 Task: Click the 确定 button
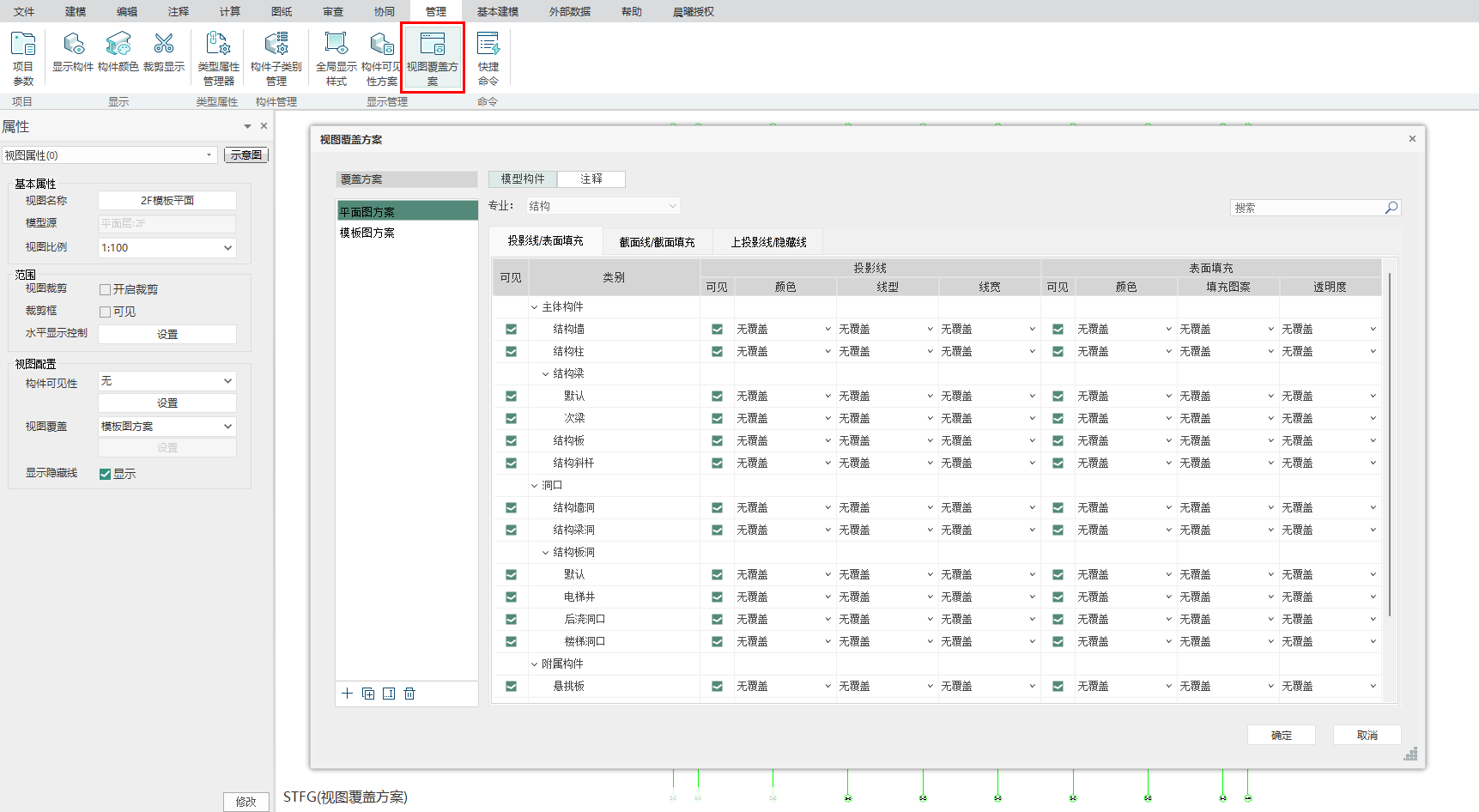1281,735
